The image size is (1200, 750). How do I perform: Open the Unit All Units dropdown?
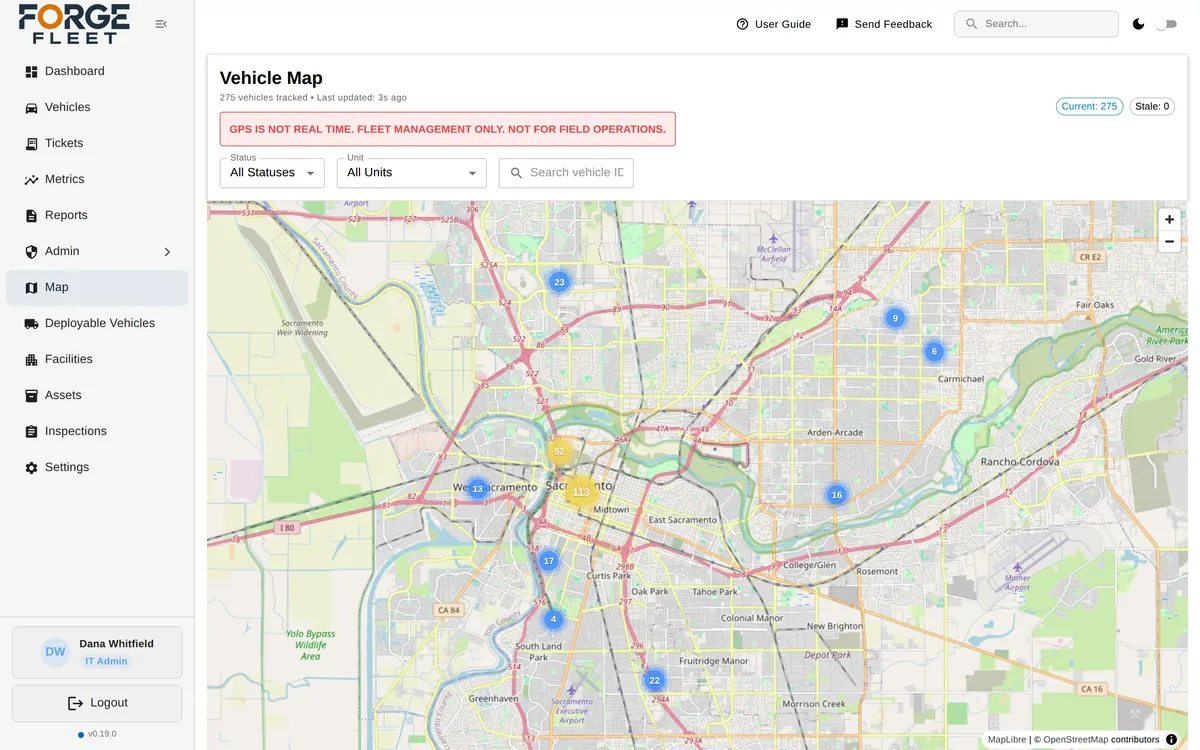[x=412, y=173]
